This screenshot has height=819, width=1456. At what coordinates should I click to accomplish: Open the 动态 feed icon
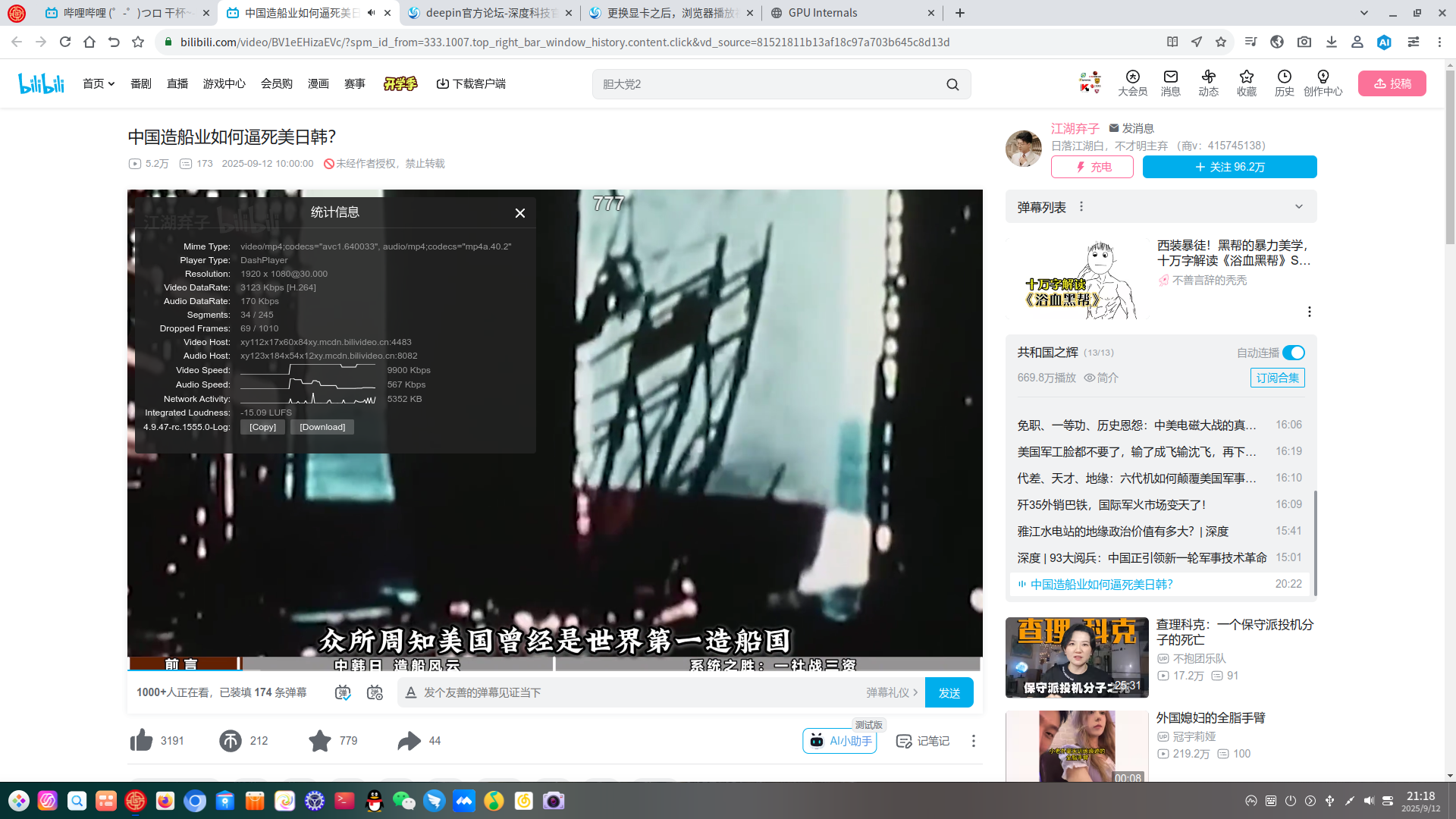(1209, 83)
